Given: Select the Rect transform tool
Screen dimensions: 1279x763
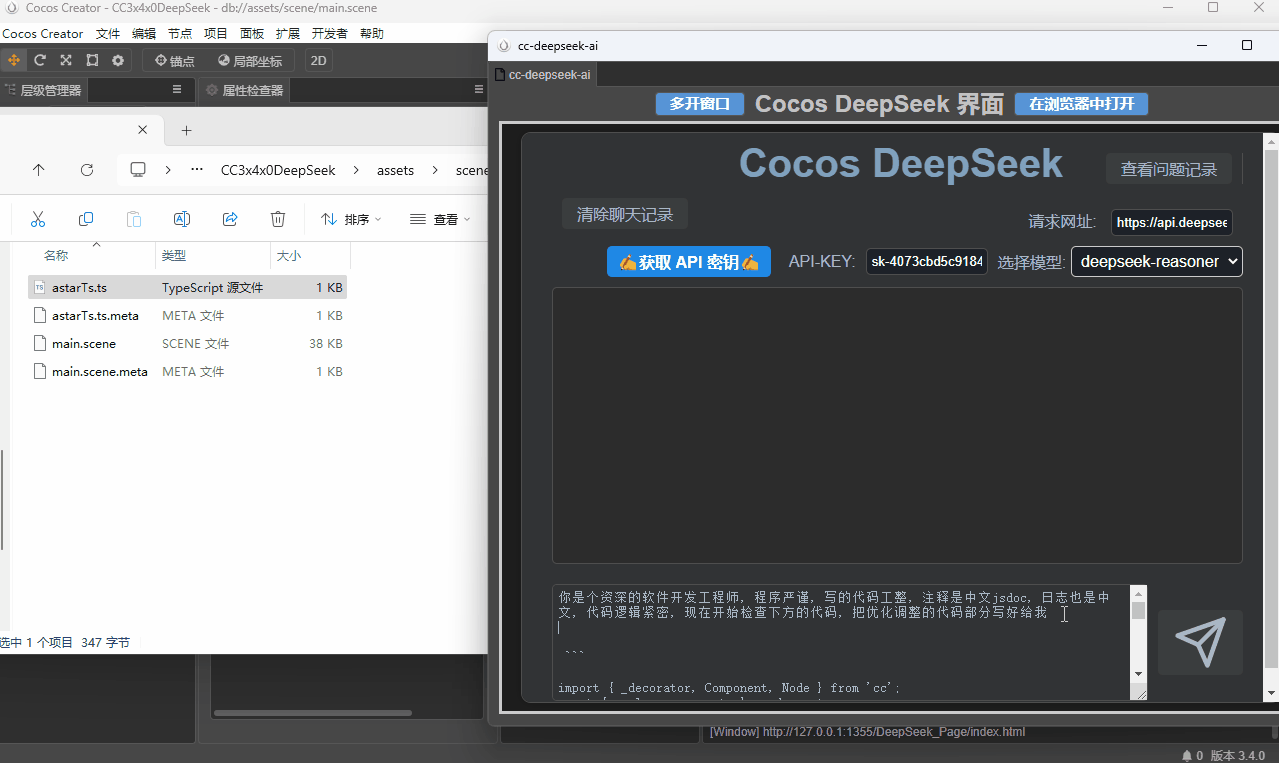Looking at the screenshot, I should pyautogui.click(x=92, y=60).
